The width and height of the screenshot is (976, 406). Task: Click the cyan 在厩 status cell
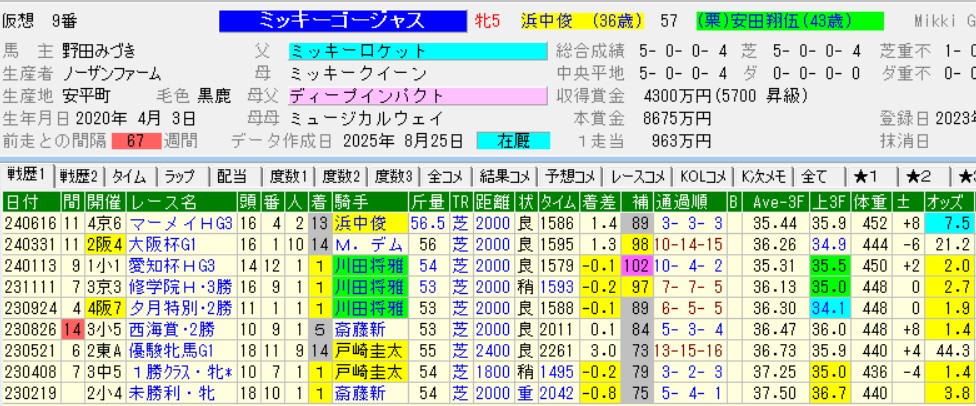(512, 141)
